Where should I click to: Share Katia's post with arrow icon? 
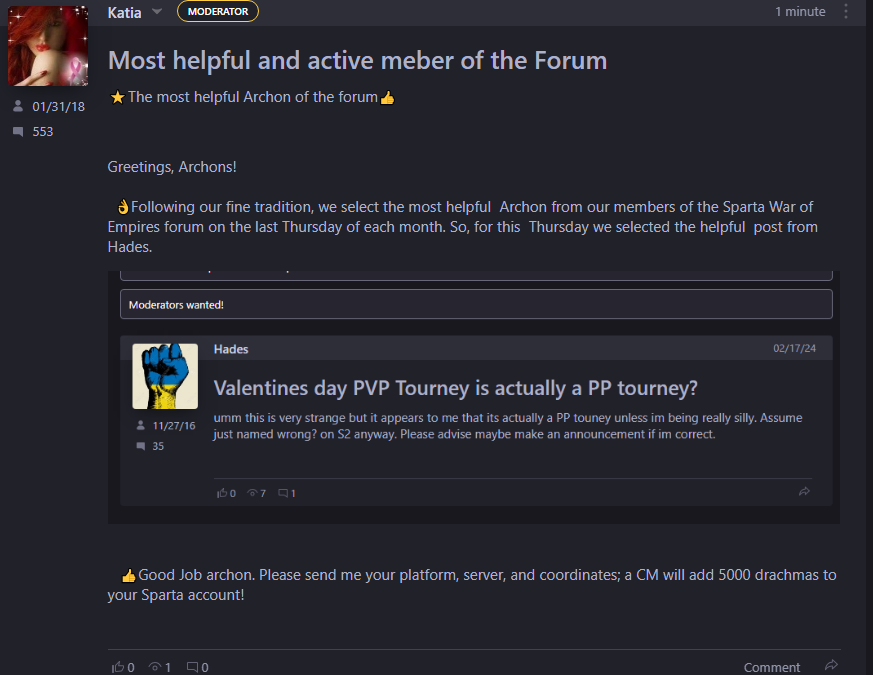pyautogui.click(x=831, y=665)
